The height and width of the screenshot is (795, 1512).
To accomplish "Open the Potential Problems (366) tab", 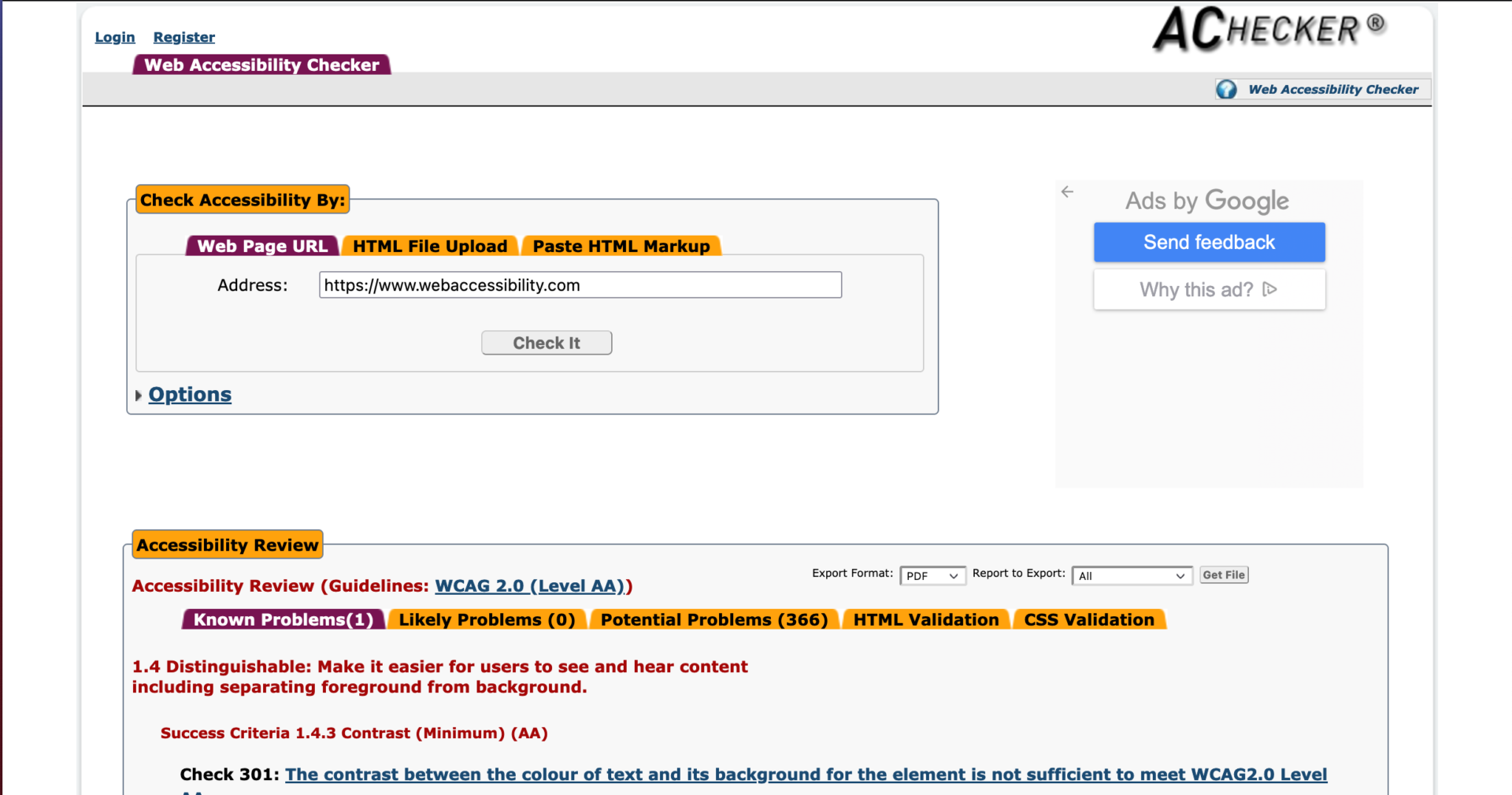I will click(714, 619).
